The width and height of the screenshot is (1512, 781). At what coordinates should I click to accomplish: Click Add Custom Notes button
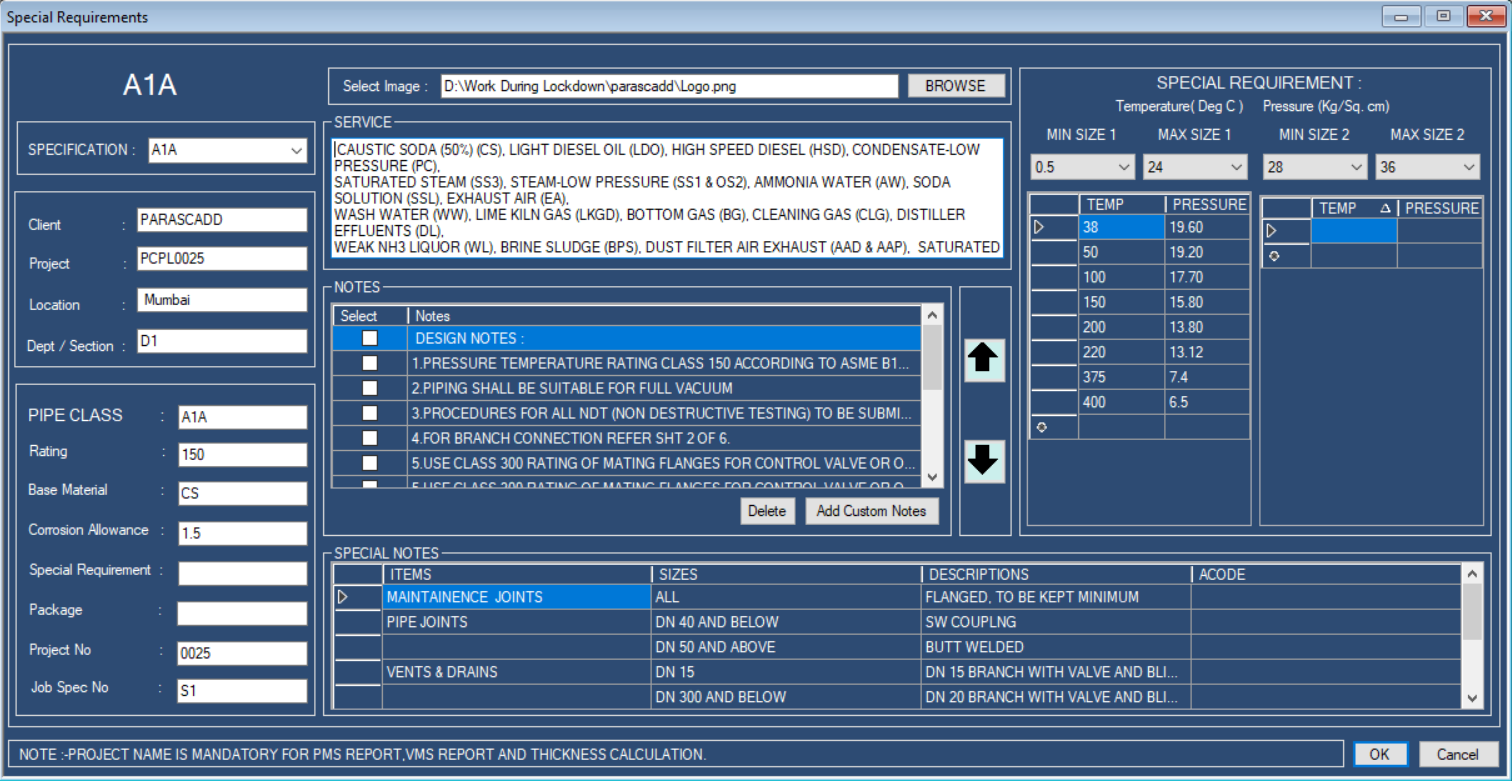pos(872,511)
